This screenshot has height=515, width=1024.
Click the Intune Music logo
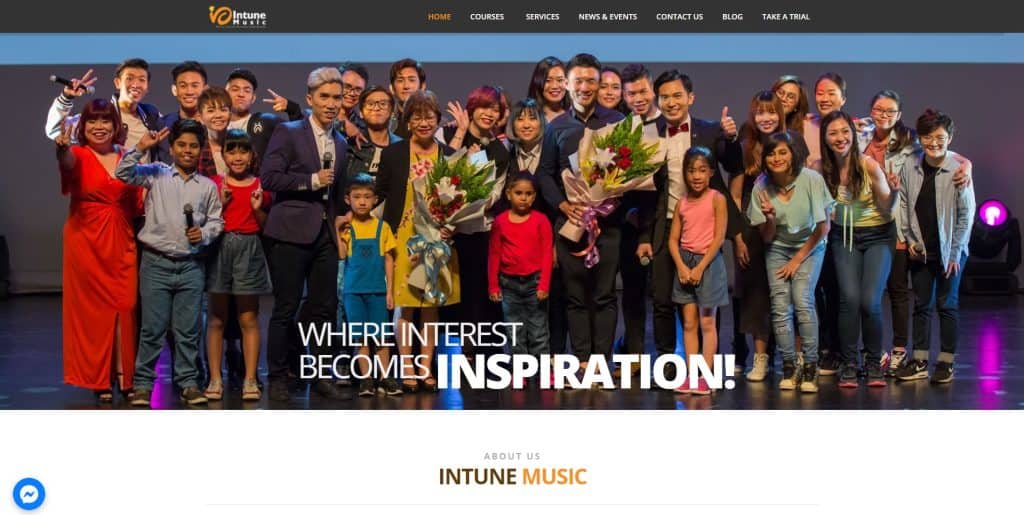pyautogui.click(x=238, y=16)
